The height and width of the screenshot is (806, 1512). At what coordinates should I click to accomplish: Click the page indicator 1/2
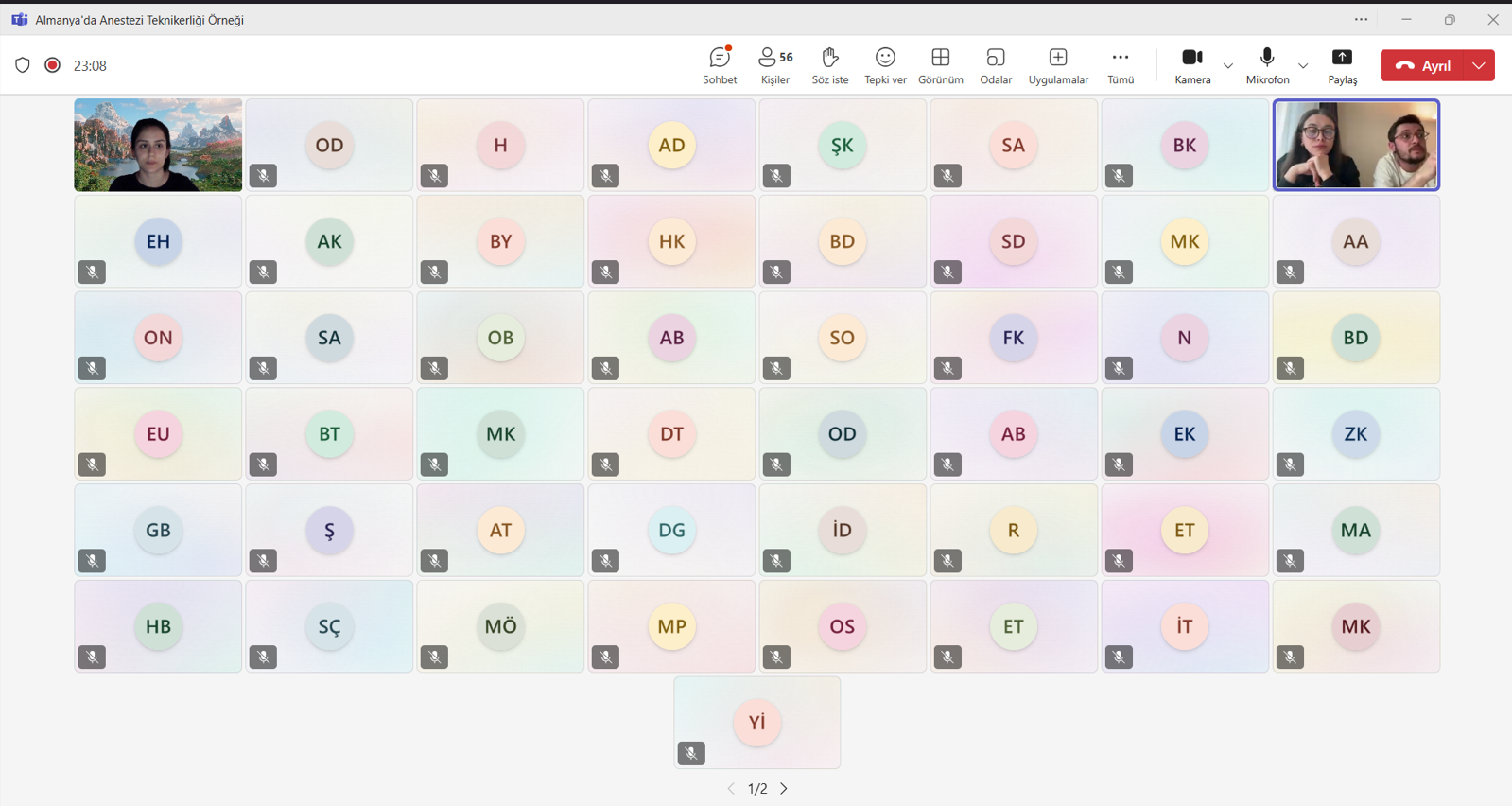[x=757, y=788]
